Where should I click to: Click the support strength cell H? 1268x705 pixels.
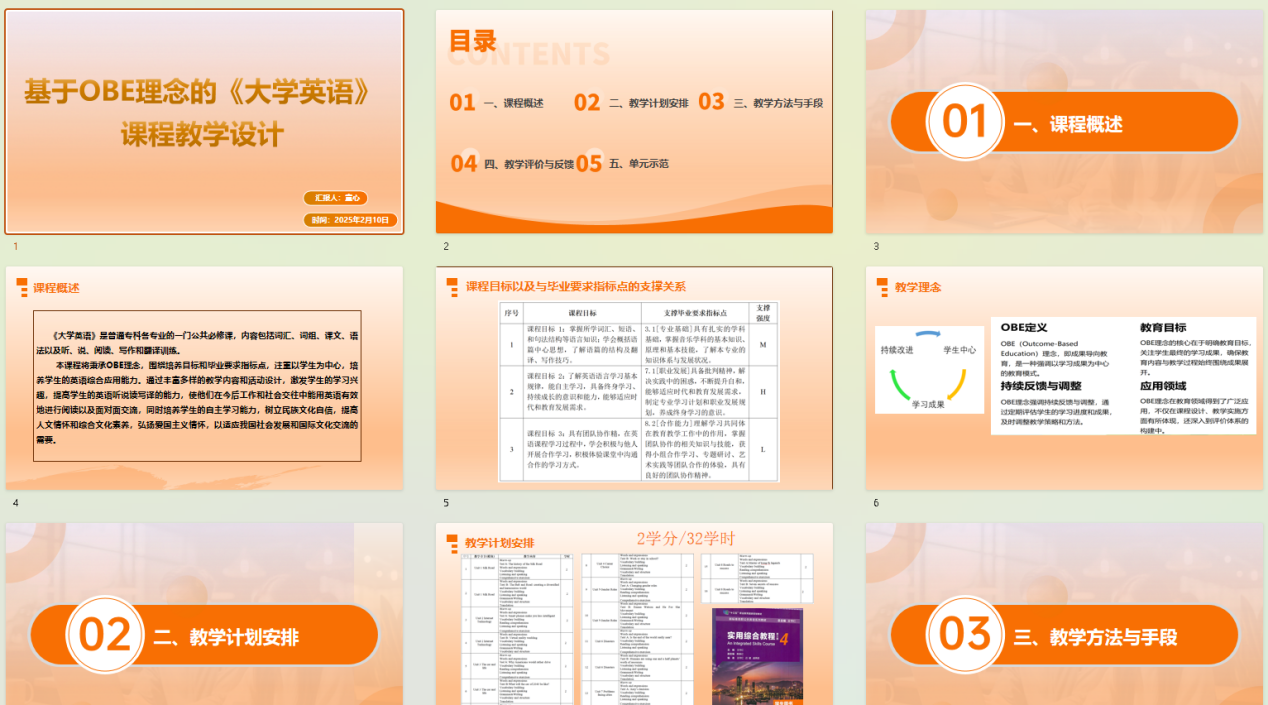[763, 391]
